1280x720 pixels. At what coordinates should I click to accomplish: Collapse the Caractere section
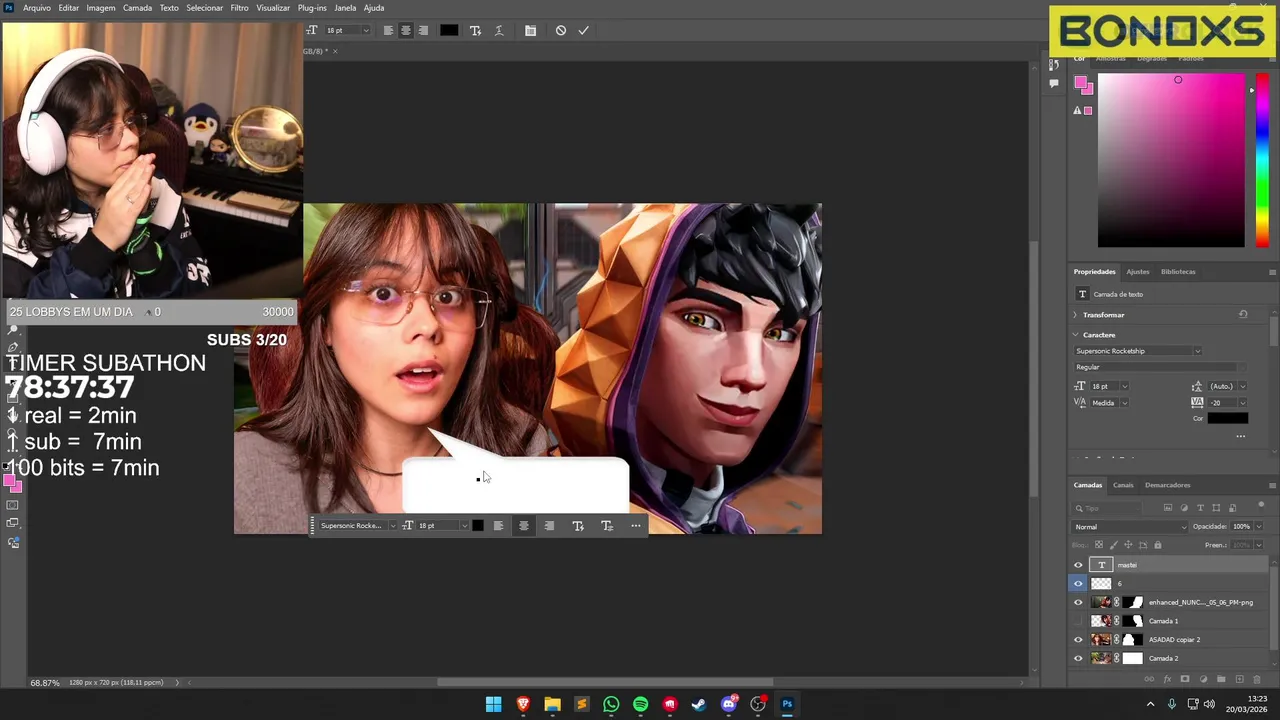click(x=1076, y=335)
